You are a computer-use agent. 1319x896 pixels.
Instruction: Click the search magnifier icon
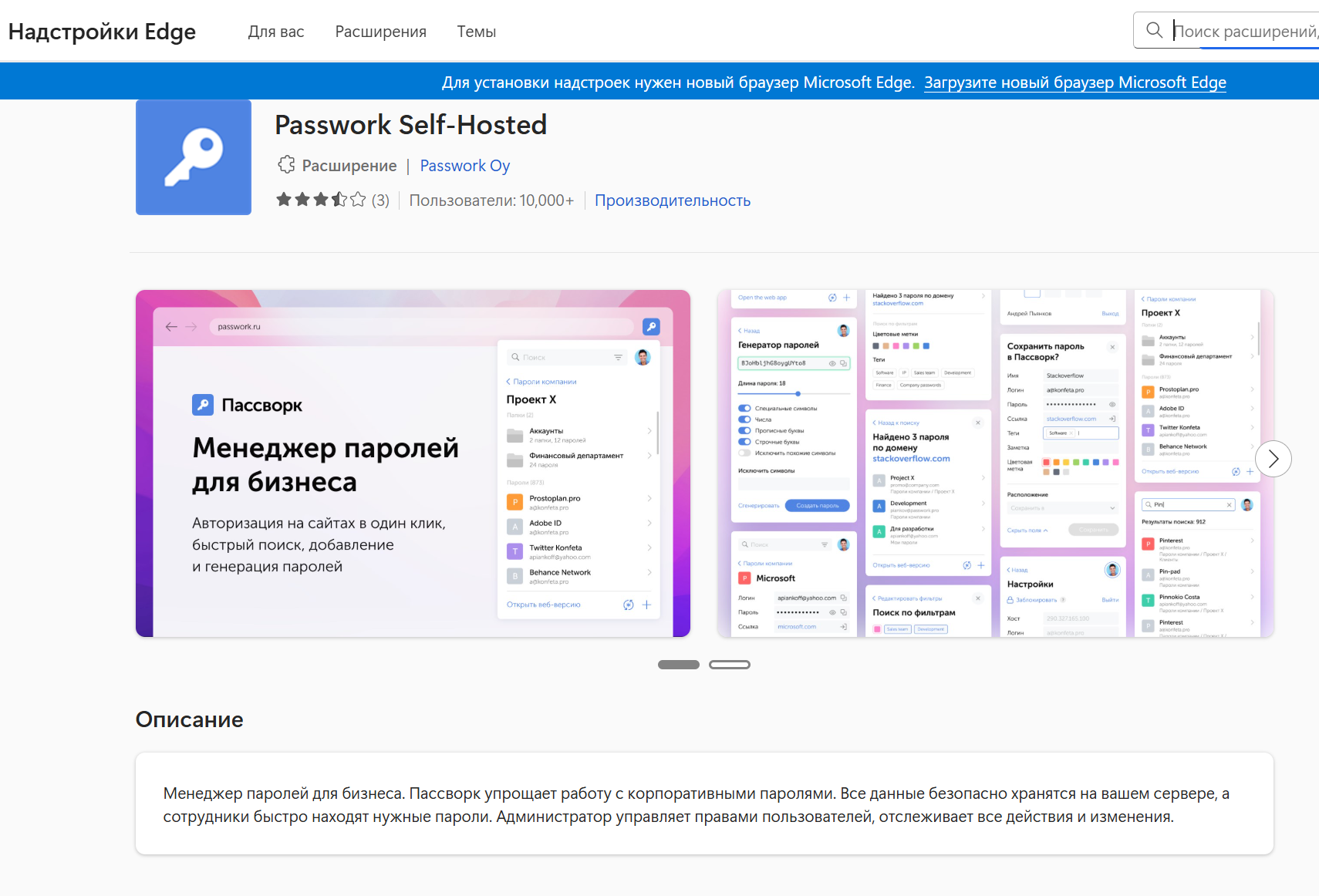(1154, 30)
